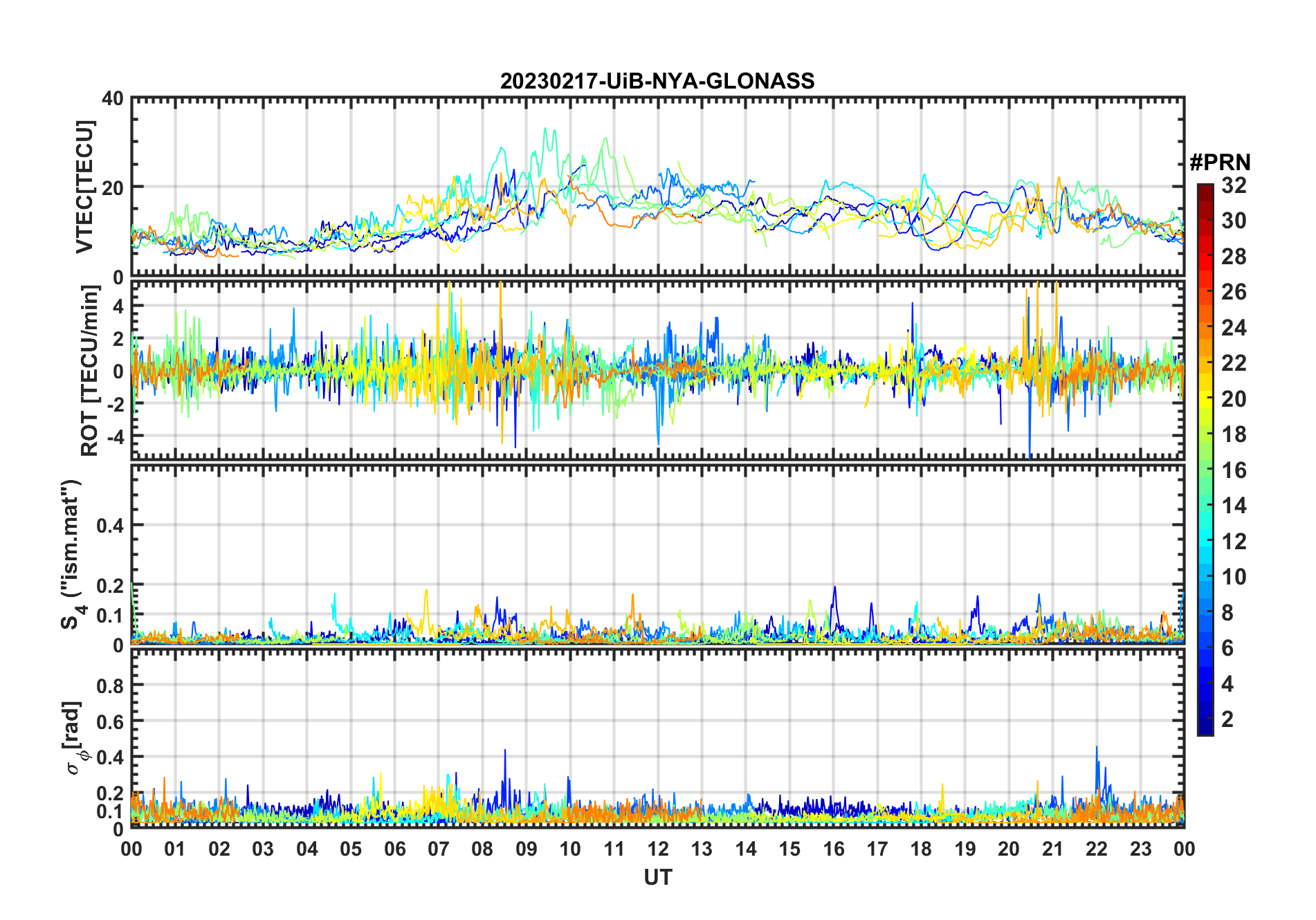Click colorbar tick label 30
Viewport: 1316px width, 920px height.
[1234, 221]
